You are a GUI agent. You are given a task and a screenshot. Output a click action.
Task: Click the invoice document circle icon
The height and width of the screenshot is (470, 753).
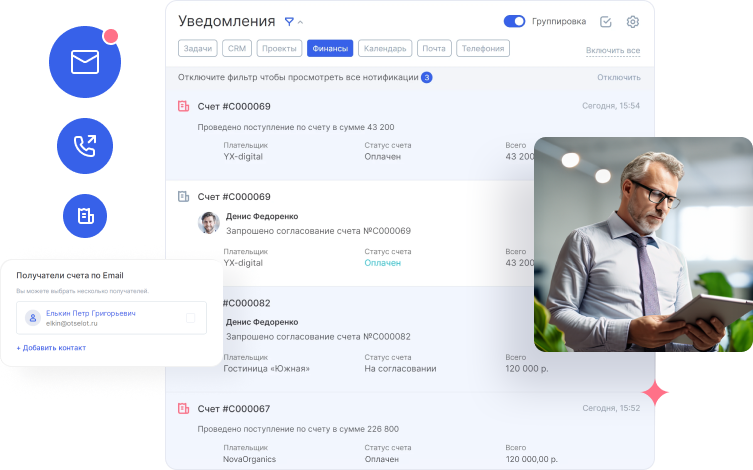click(x=85, y=215)
